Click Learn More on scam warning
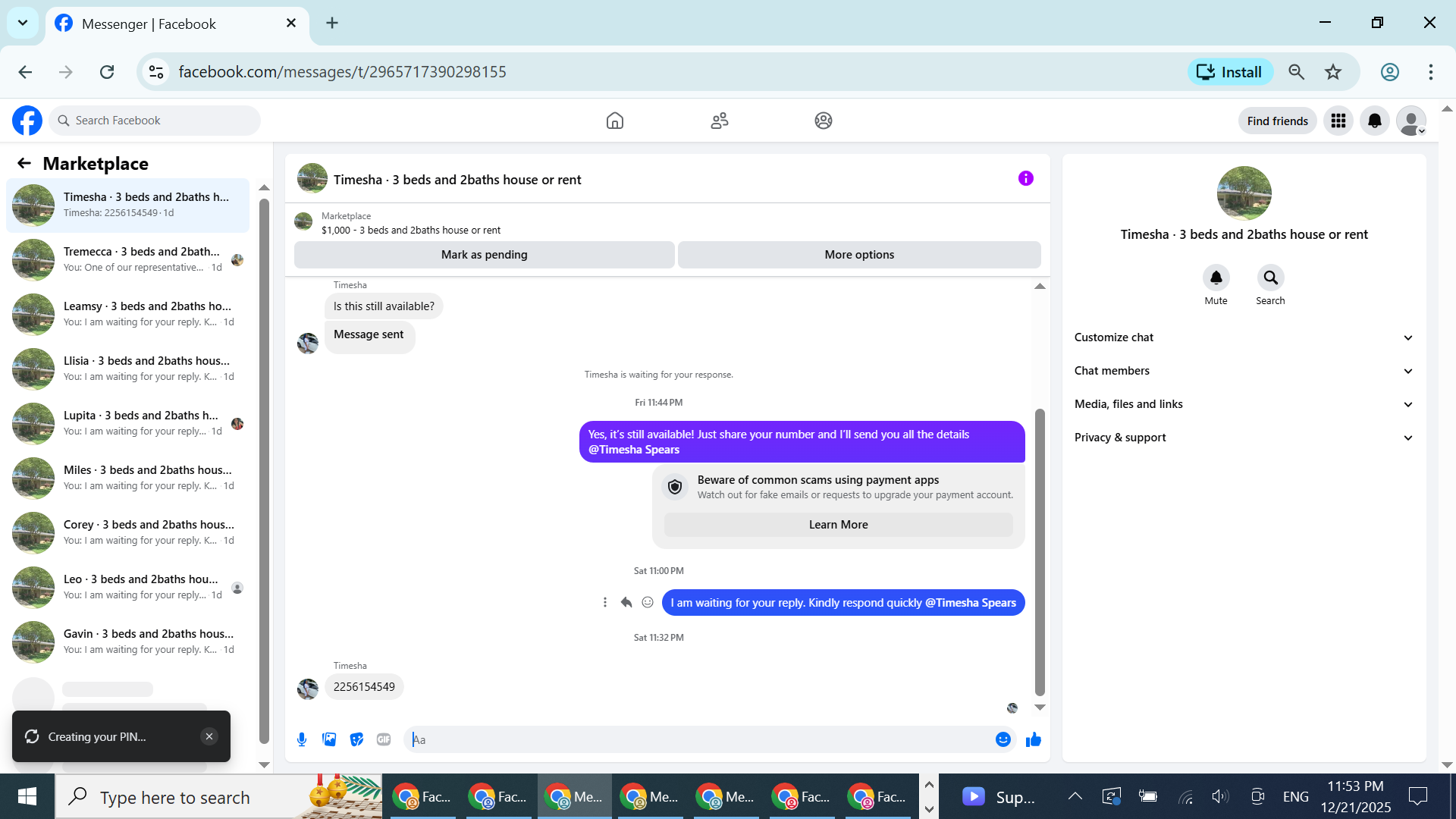1456x819 pixels. [x=839, y=525]
